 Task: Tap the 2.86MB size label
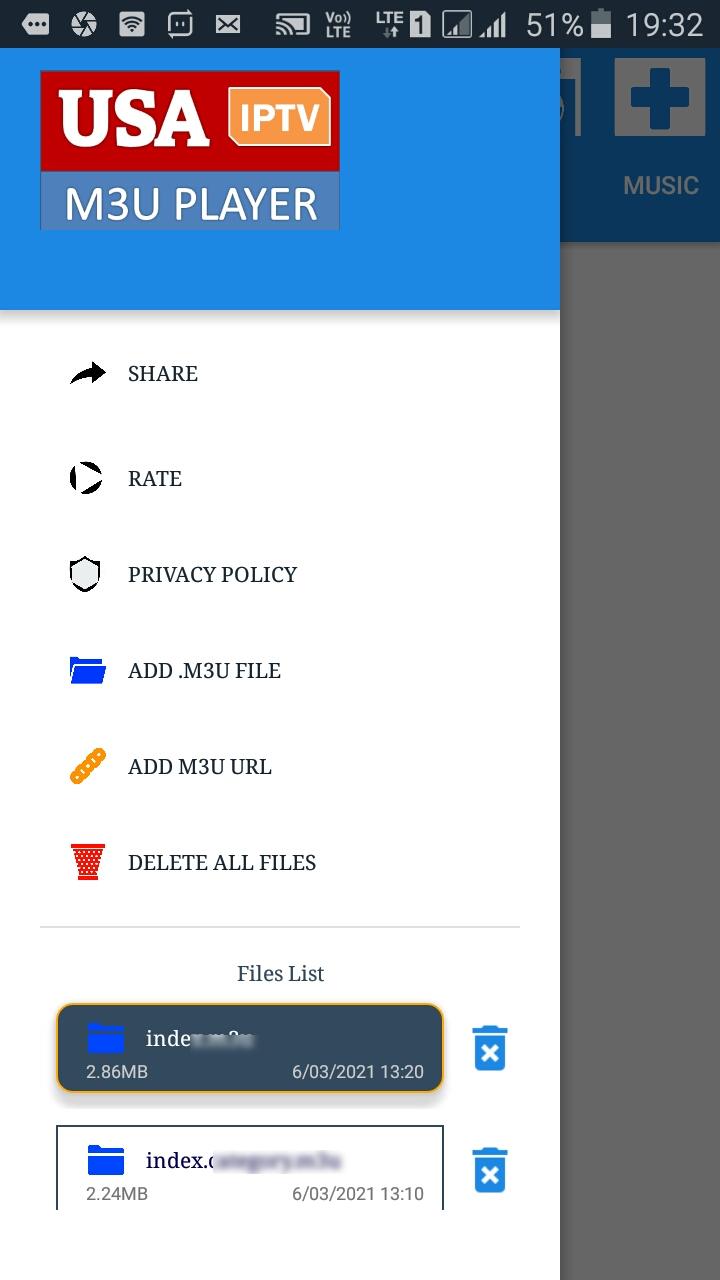(117, 1072)
